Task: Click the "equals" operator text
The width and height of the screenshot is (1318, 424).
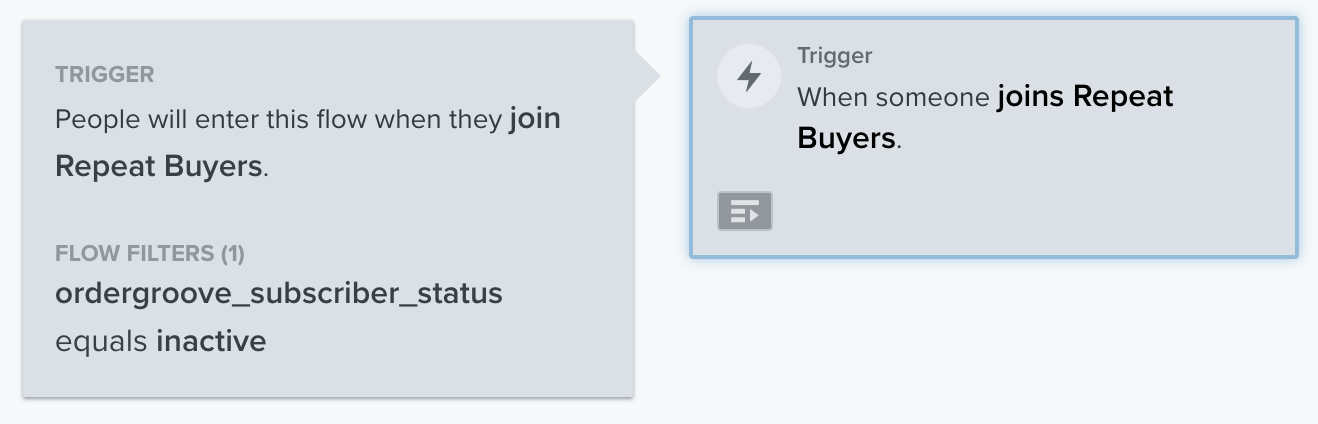Action: [102, 343]
